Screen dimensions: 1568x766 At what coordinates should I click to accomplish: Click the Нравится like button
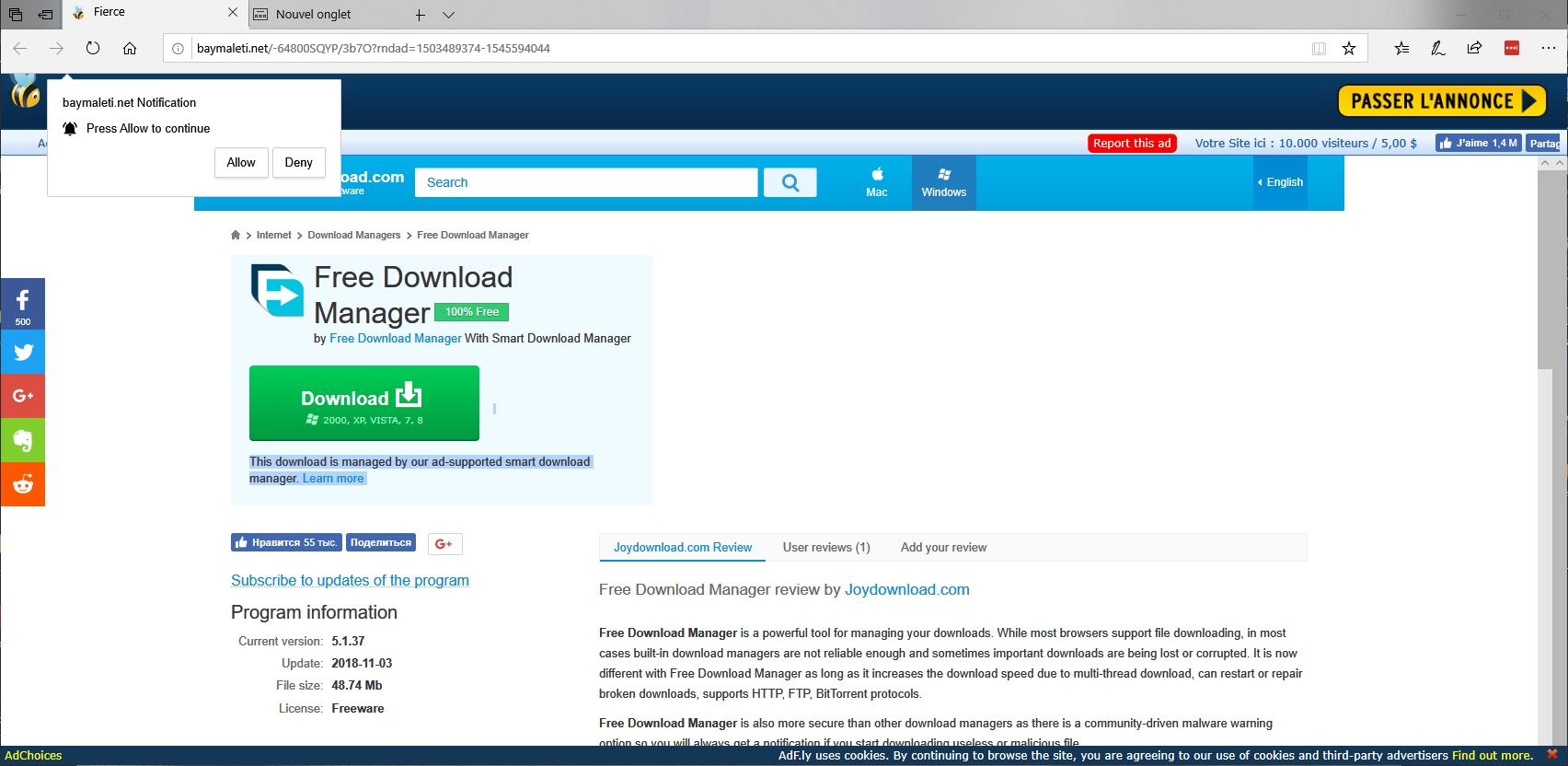pos(286,543)
